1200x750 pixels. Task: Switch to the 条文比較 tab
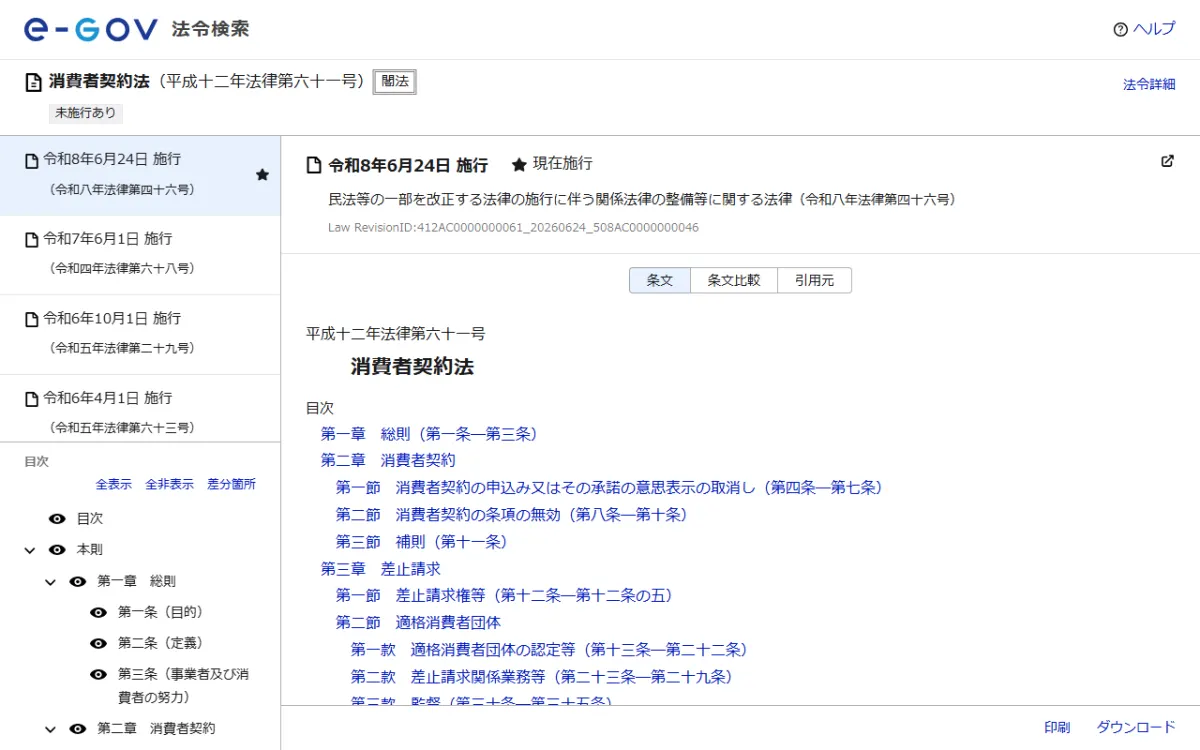pos(734,281)
